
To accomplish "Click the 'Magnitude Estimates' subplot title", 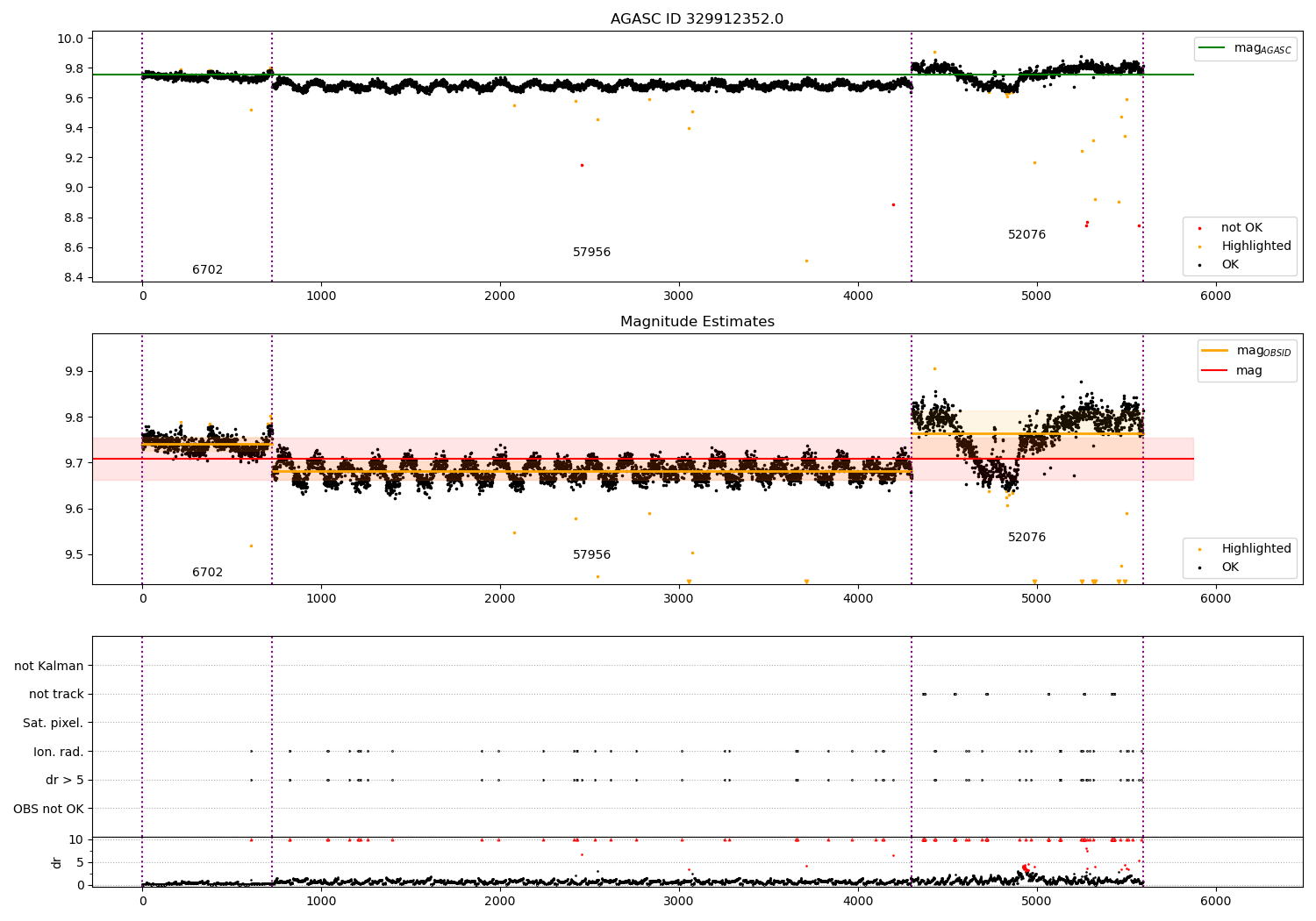I will tap(697, 322).
